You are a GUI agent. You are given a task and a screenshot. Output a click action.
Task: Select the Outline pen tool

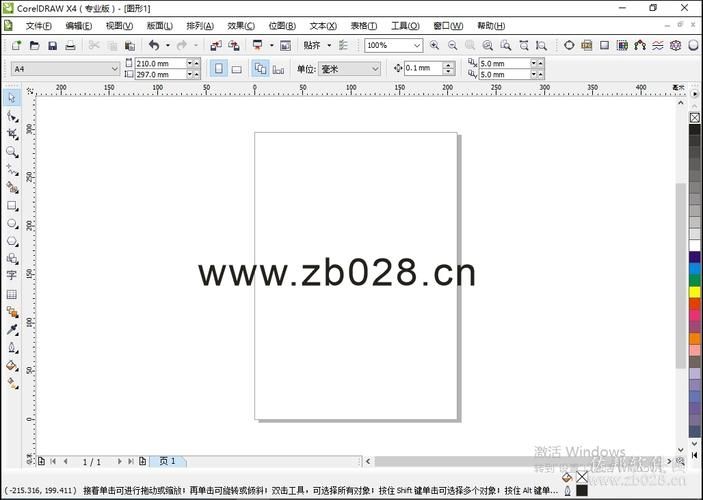tap(12, 348)
